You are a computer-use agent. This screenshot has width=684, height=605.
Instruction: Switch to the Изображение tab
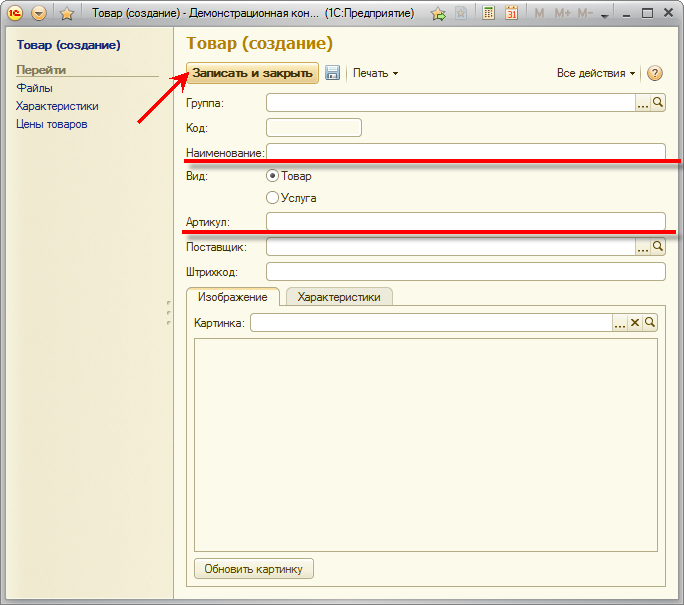click(232, 296)
